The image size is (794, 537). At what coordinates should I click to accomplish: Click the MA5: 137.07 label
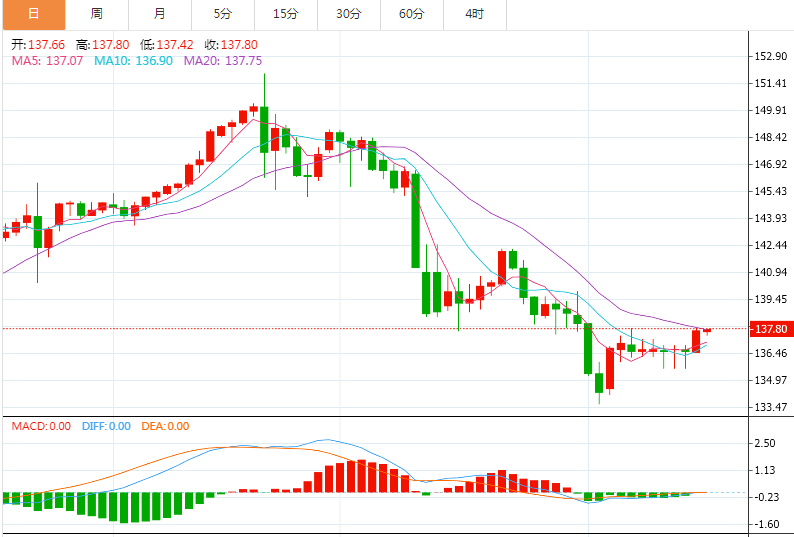[47, 61]
